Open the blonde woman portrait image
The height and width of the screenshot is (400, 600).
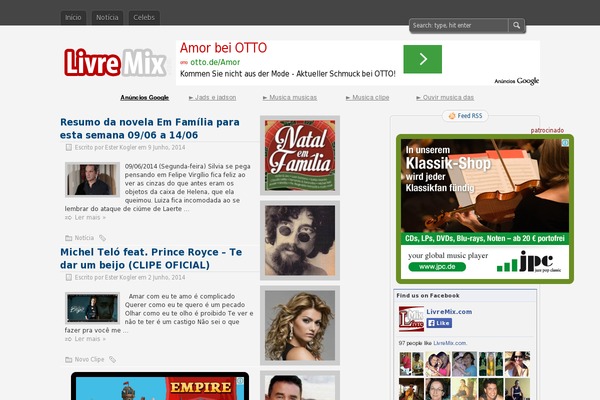click(300, 325)
